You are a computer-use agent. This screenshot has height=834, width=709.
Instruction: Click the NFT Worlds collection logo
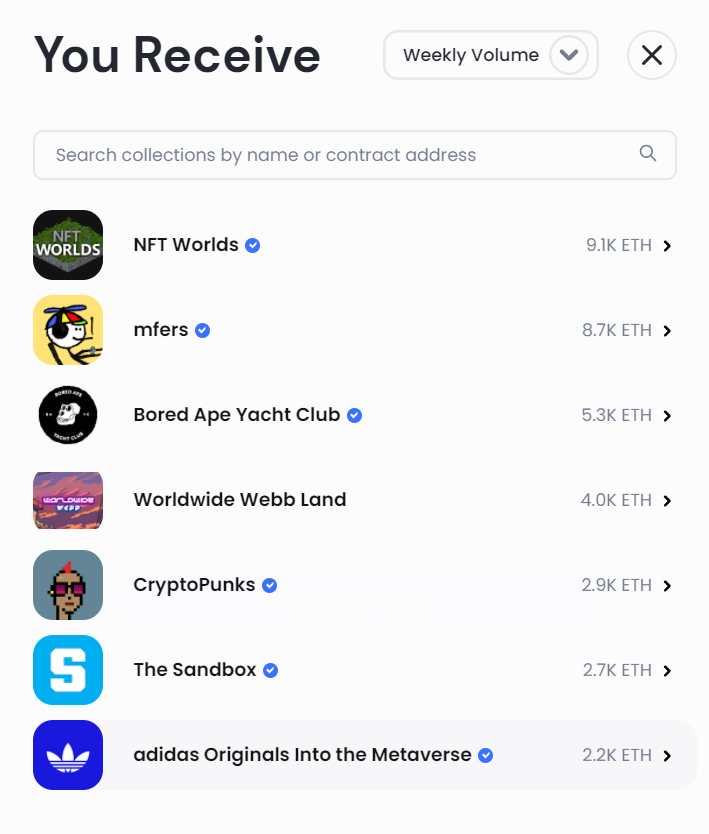coord(68,245)
